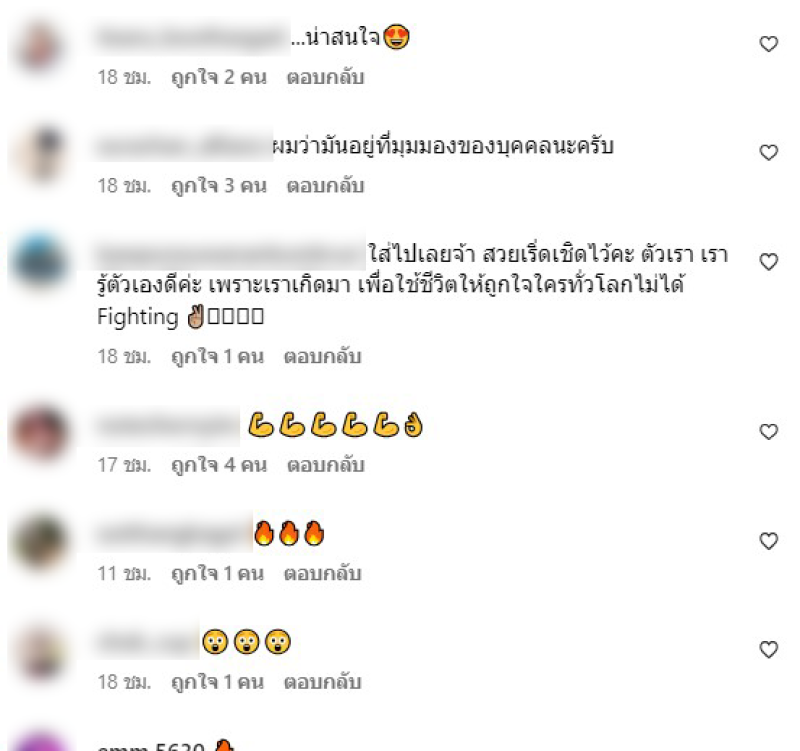Heart the flexed-biceps emoji comment
800x751 pixels.
point(768,432)
